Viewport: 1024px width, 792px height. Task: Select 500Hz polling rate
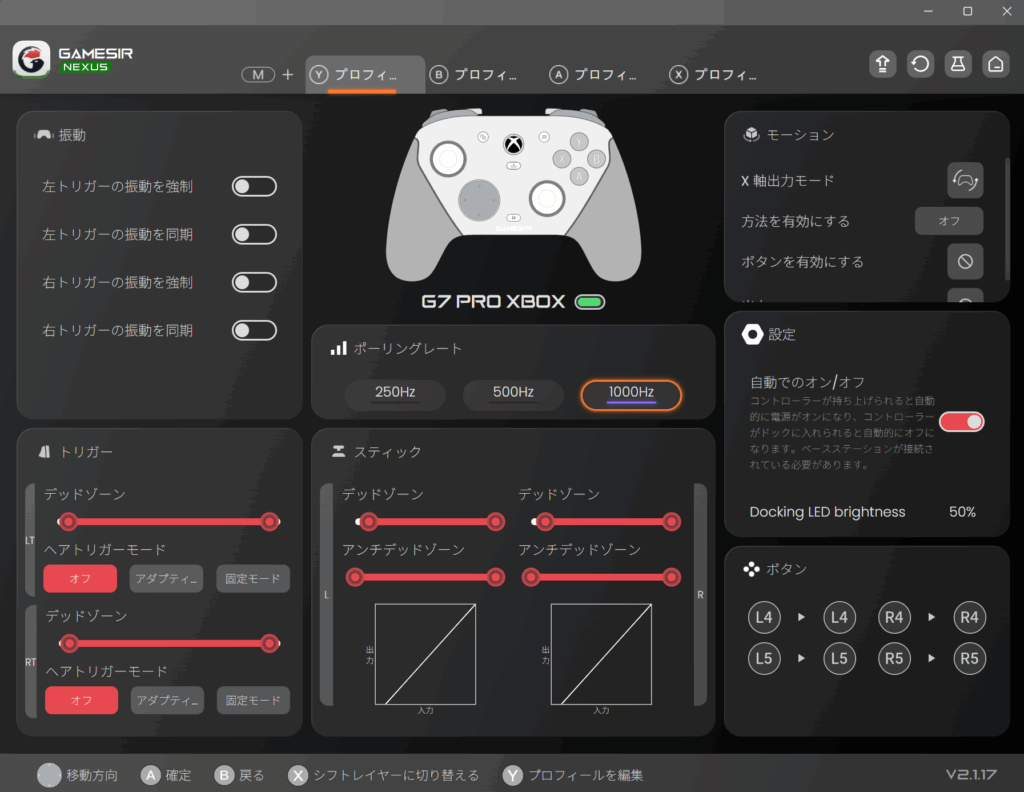(x=513, y=392)
